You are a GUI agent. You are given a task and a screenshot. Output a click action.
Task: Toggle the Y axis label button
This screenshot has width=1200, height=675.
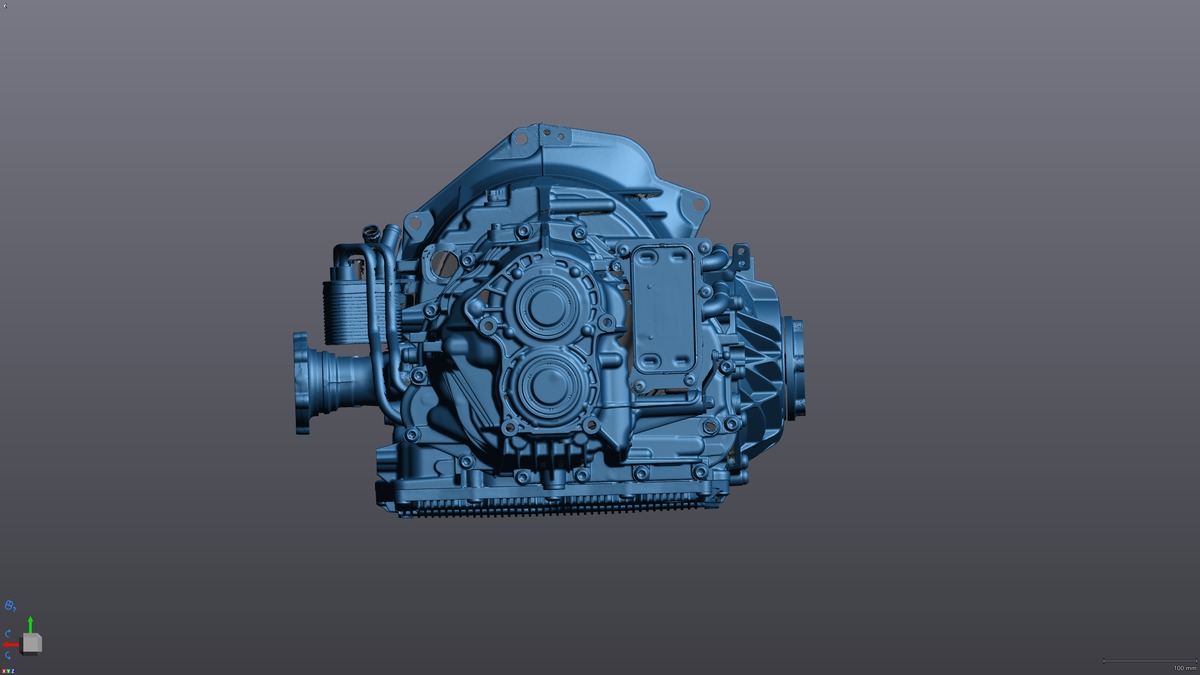(8, 671)
